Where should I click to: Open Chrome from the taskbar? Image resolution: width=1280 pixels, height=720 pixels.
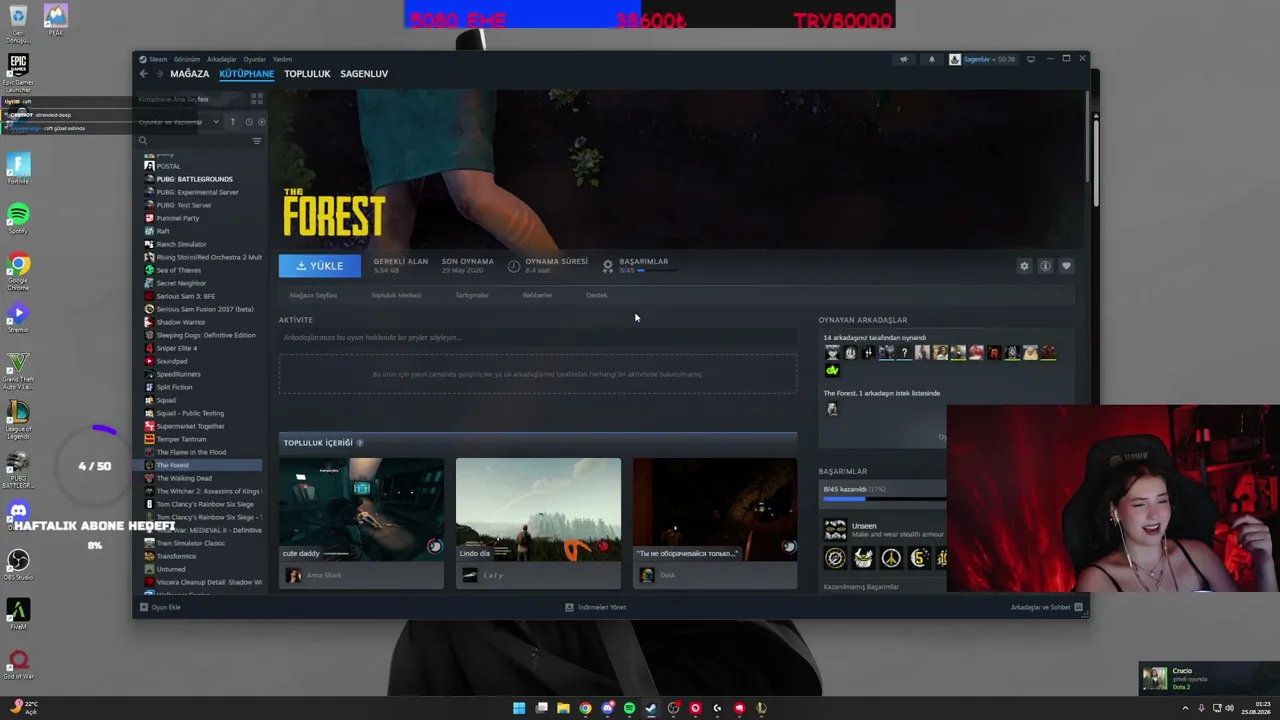tap(585, 708)
